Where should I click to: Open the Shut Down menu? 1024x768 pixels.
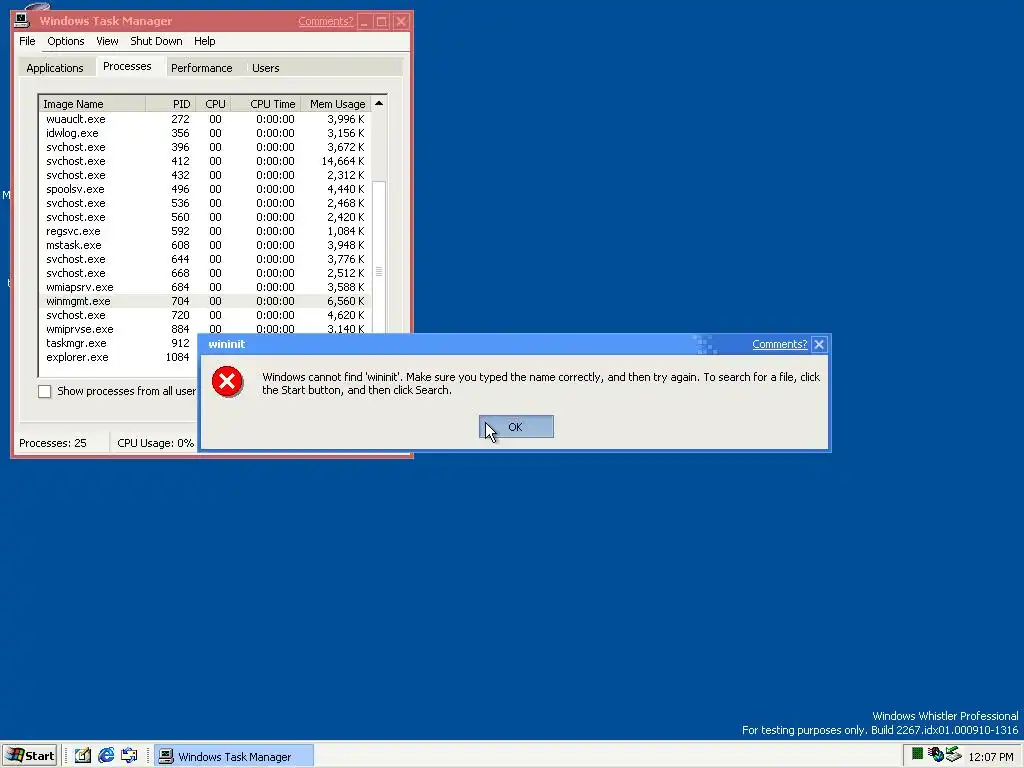tap(156, 41)
